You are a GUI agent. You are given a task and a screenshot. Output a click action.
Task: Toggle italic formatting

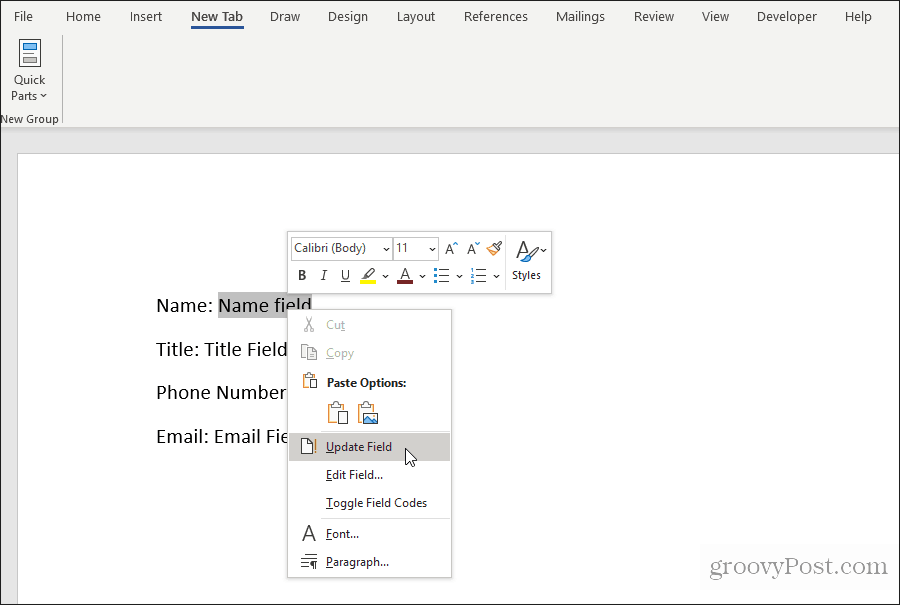323,275
